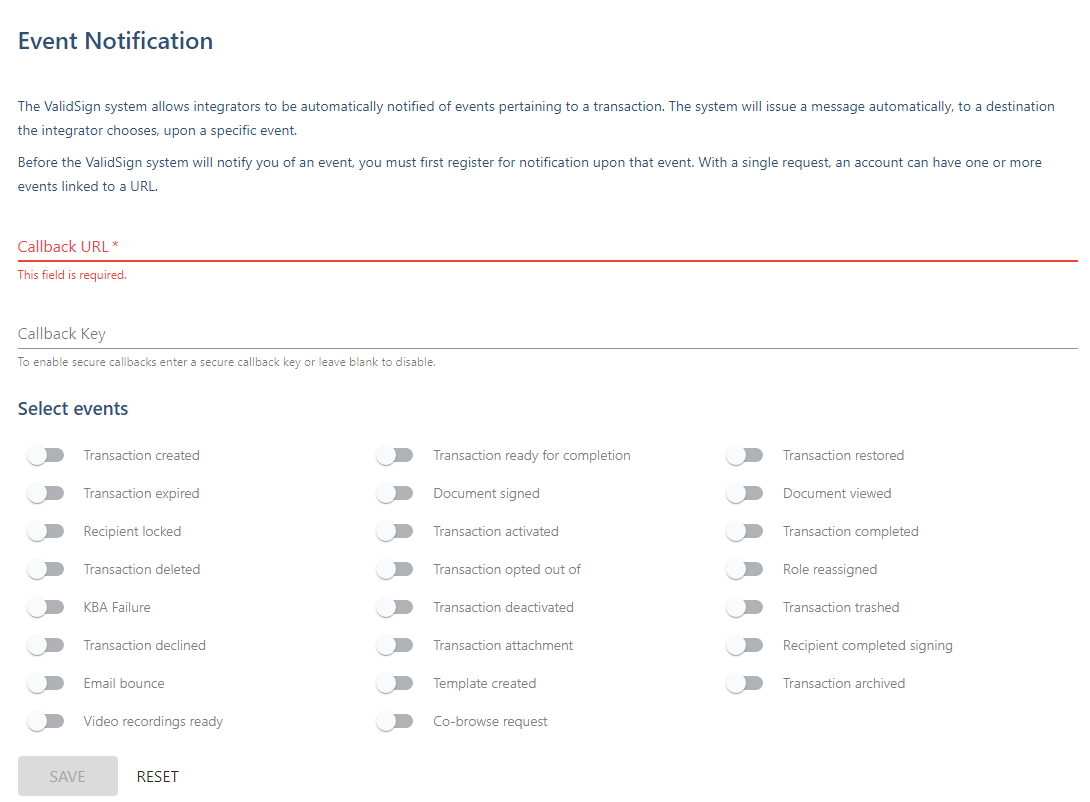The image size is (1090, 802).
Task: Enable Document viewed notifications
Action: (x=745, y=493)
